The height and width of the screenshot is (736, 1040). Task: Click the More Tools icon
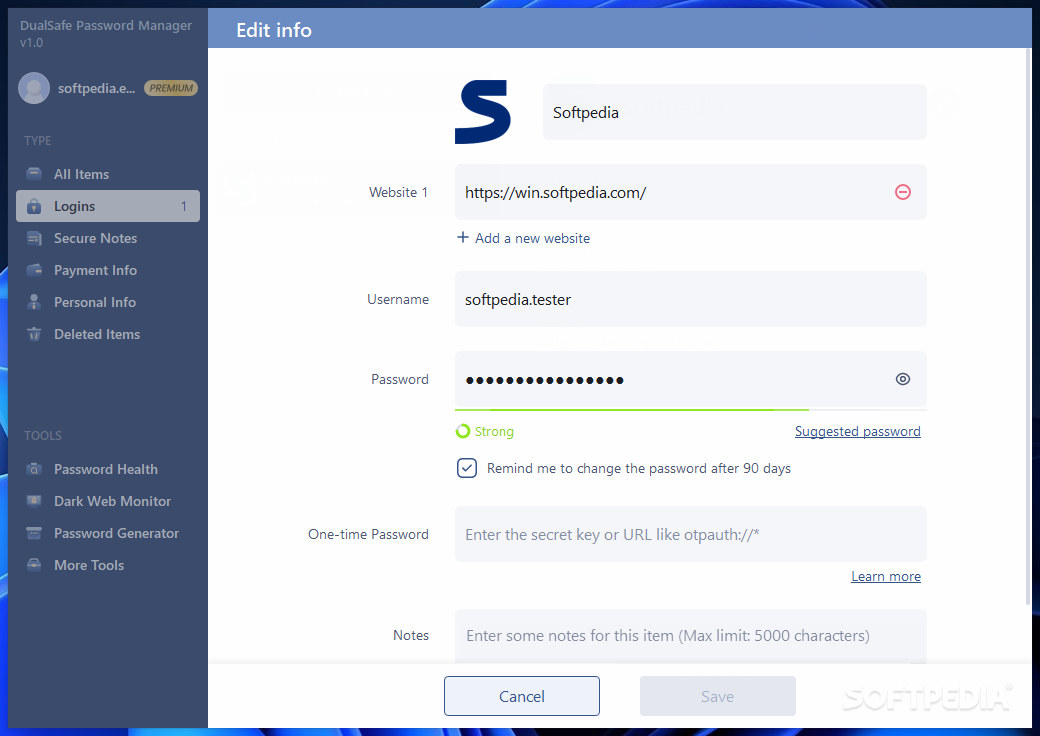(x=34, y=565)
